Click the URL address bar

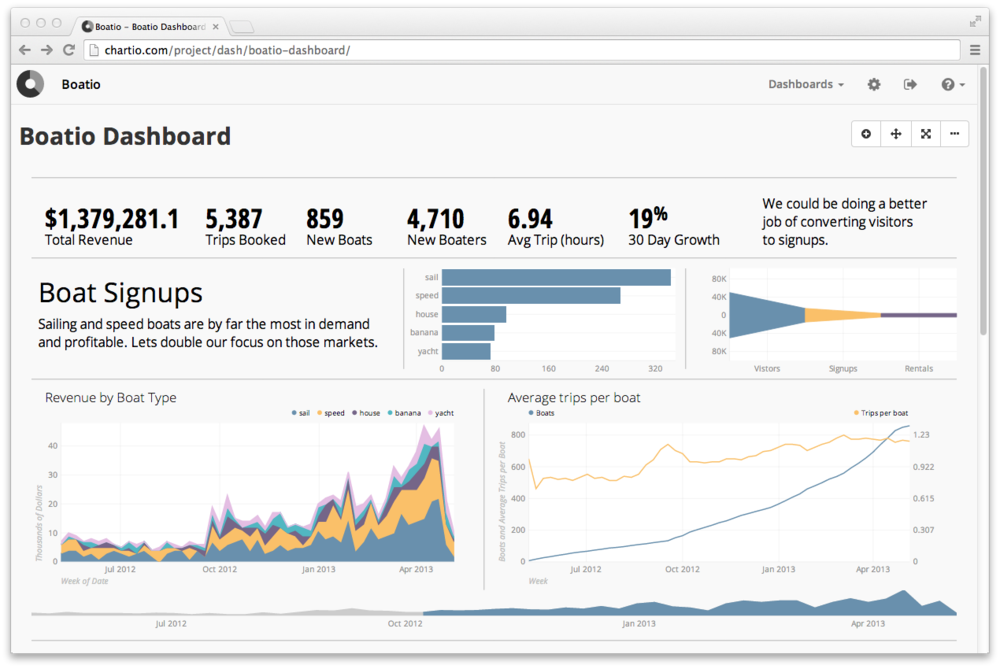[x=522, y=50]
